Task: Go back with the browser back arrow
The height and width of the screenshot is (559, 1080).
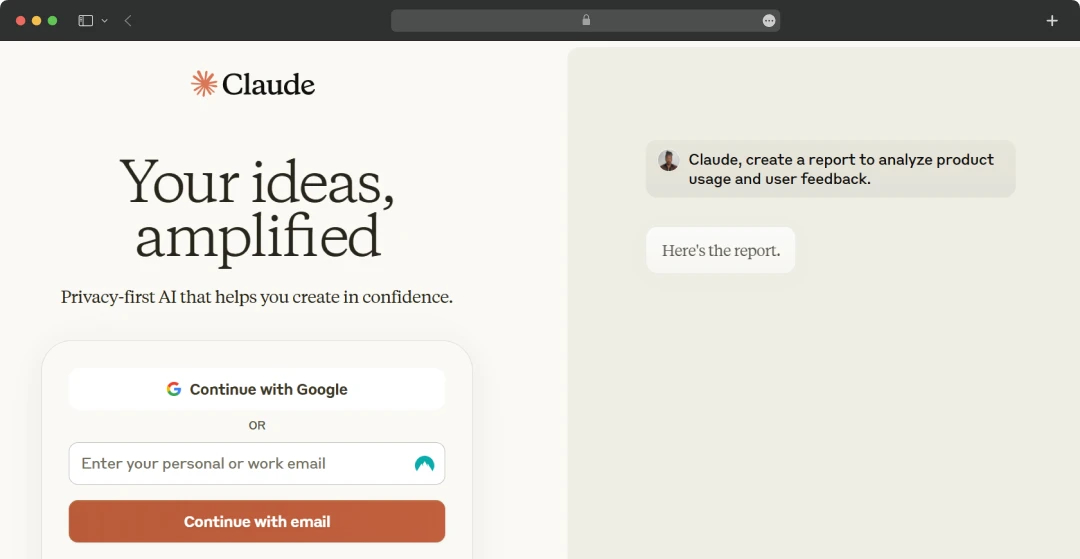Action: [128, 21]
